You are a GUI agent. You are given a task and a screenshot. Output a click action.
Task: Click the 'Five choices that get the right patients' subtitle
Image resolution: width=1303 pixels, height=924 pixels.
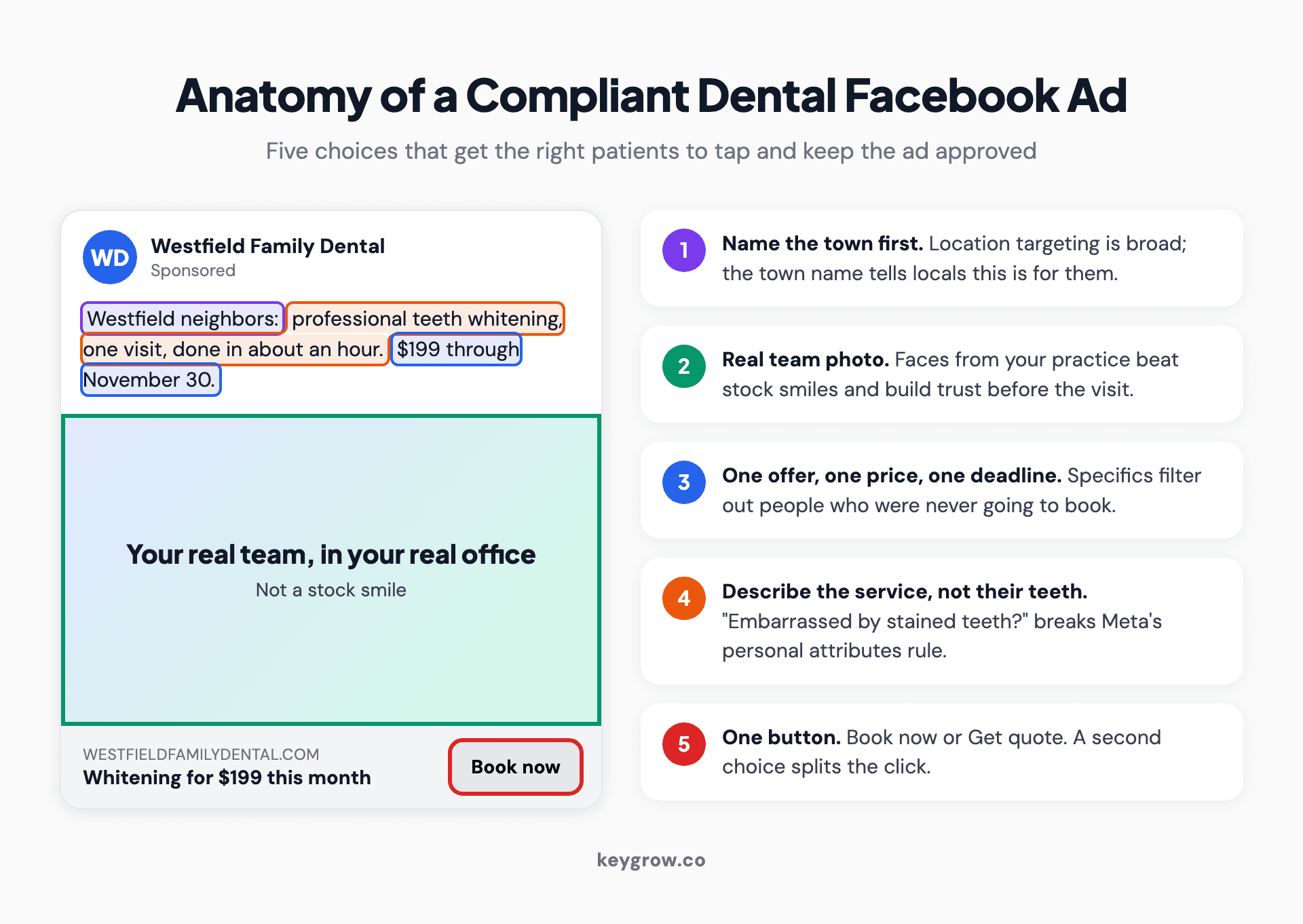click(651, 151)
